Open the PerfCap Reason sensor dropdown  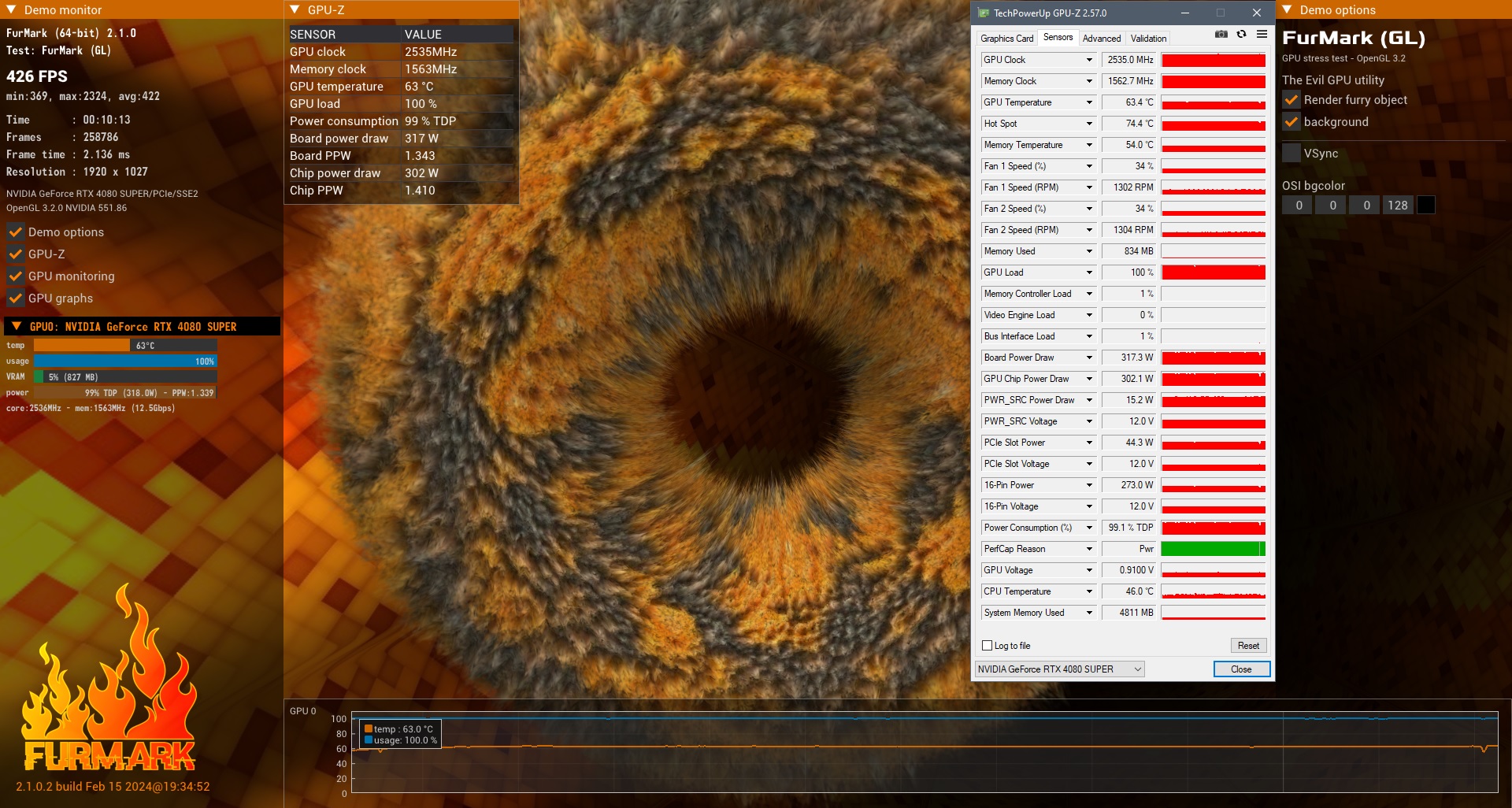(1089, 549)
